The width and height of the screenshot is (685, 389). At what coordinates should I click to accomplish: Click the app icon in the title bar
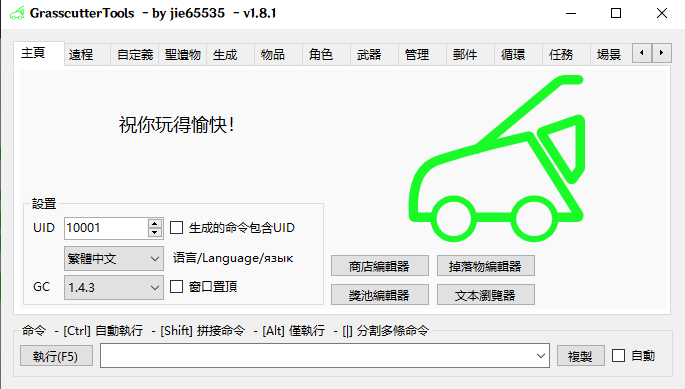click(17, 14)
